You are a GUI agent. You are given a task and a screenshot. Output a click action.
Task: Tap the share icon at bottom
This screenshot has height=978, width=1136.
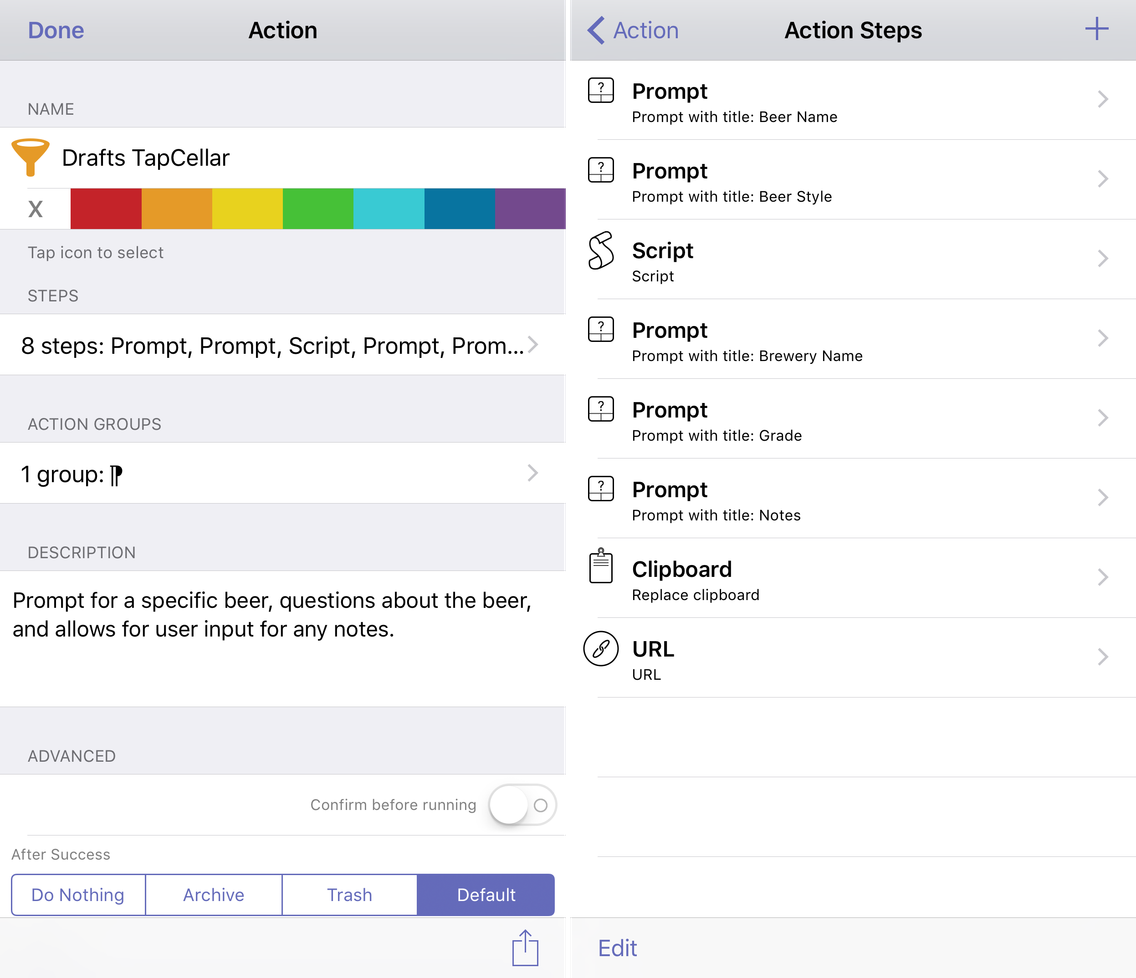(x=525, y=948)
